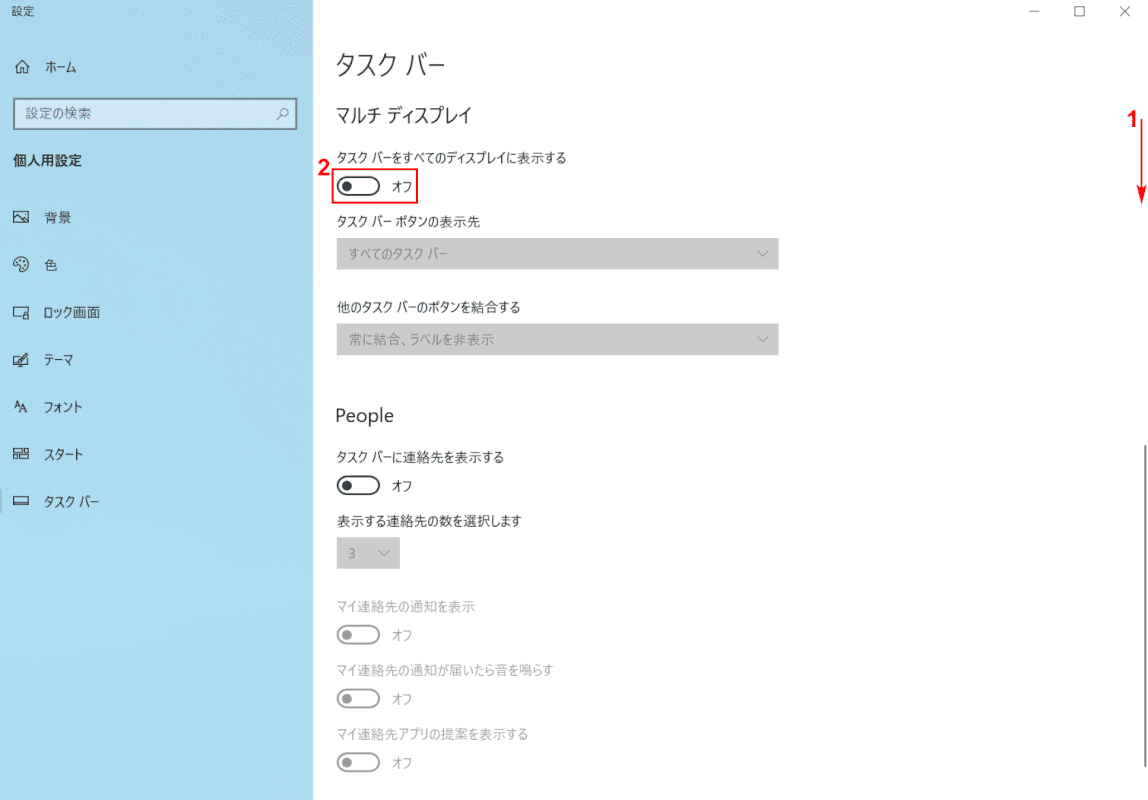Screen dimensions: 1148x800
Task: Click the People heading
Action: click(x=365, y=415)
